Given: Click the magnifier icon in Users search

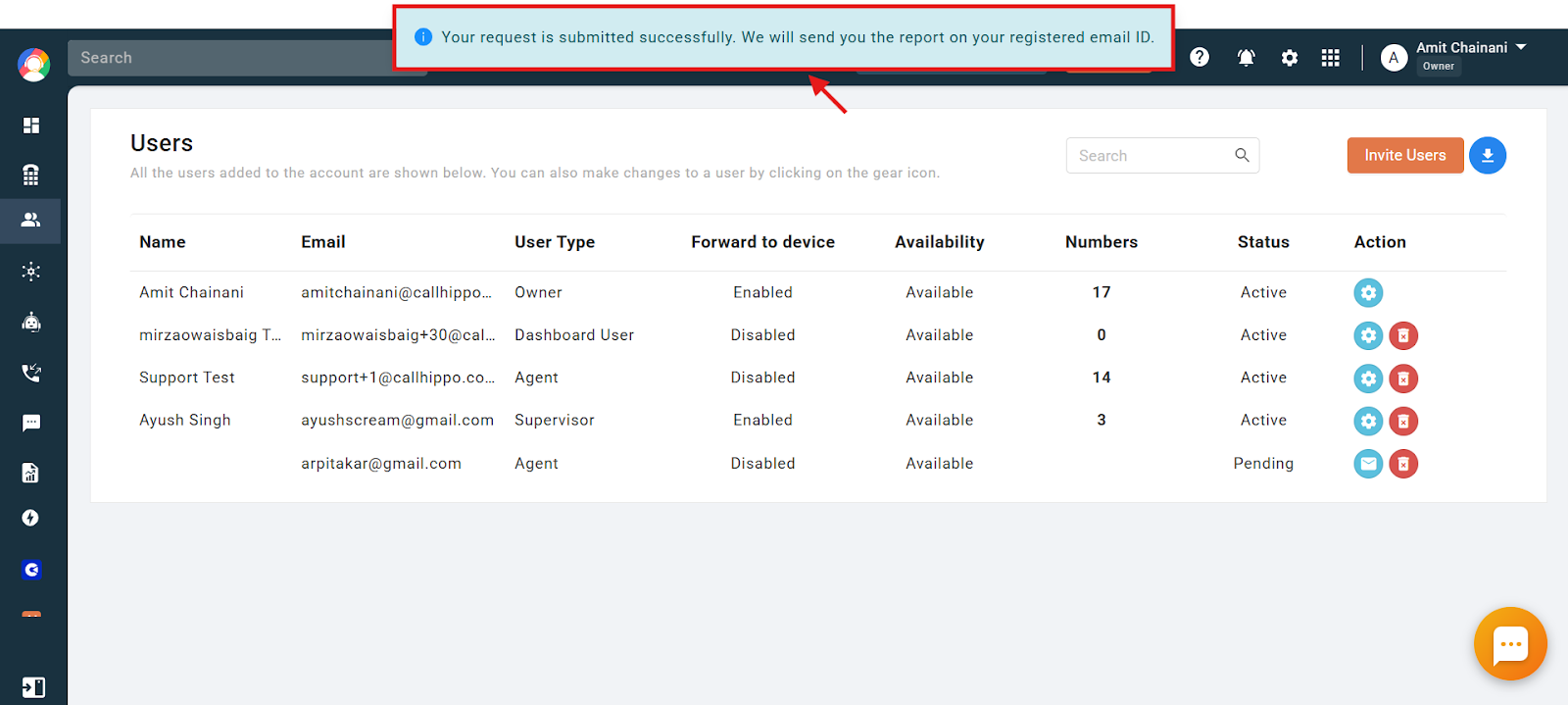Looking at the screenshot, I should (1242, 155).
